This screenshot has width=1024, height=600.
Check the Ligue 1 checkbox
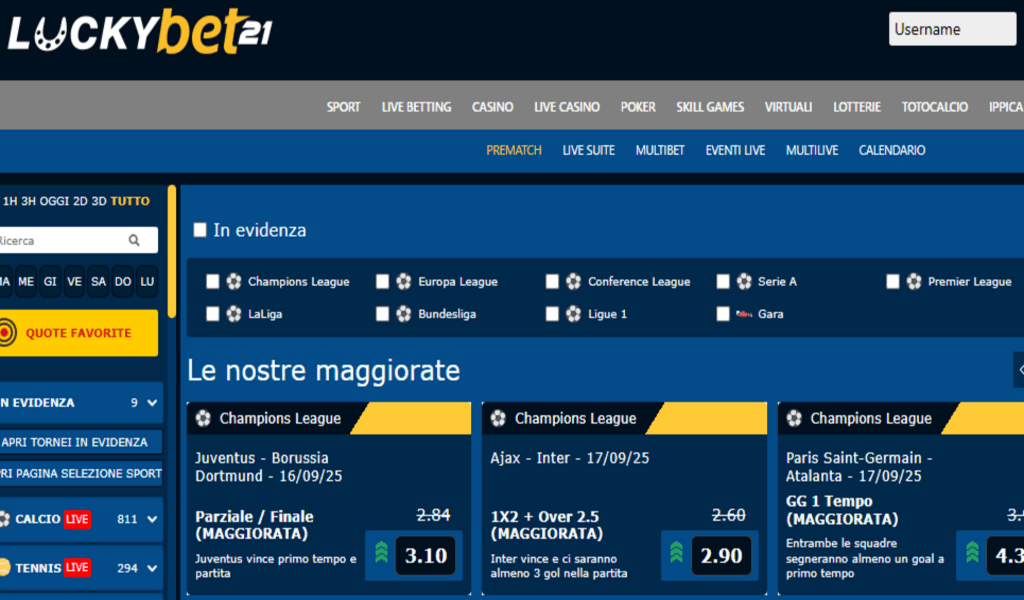552,314
